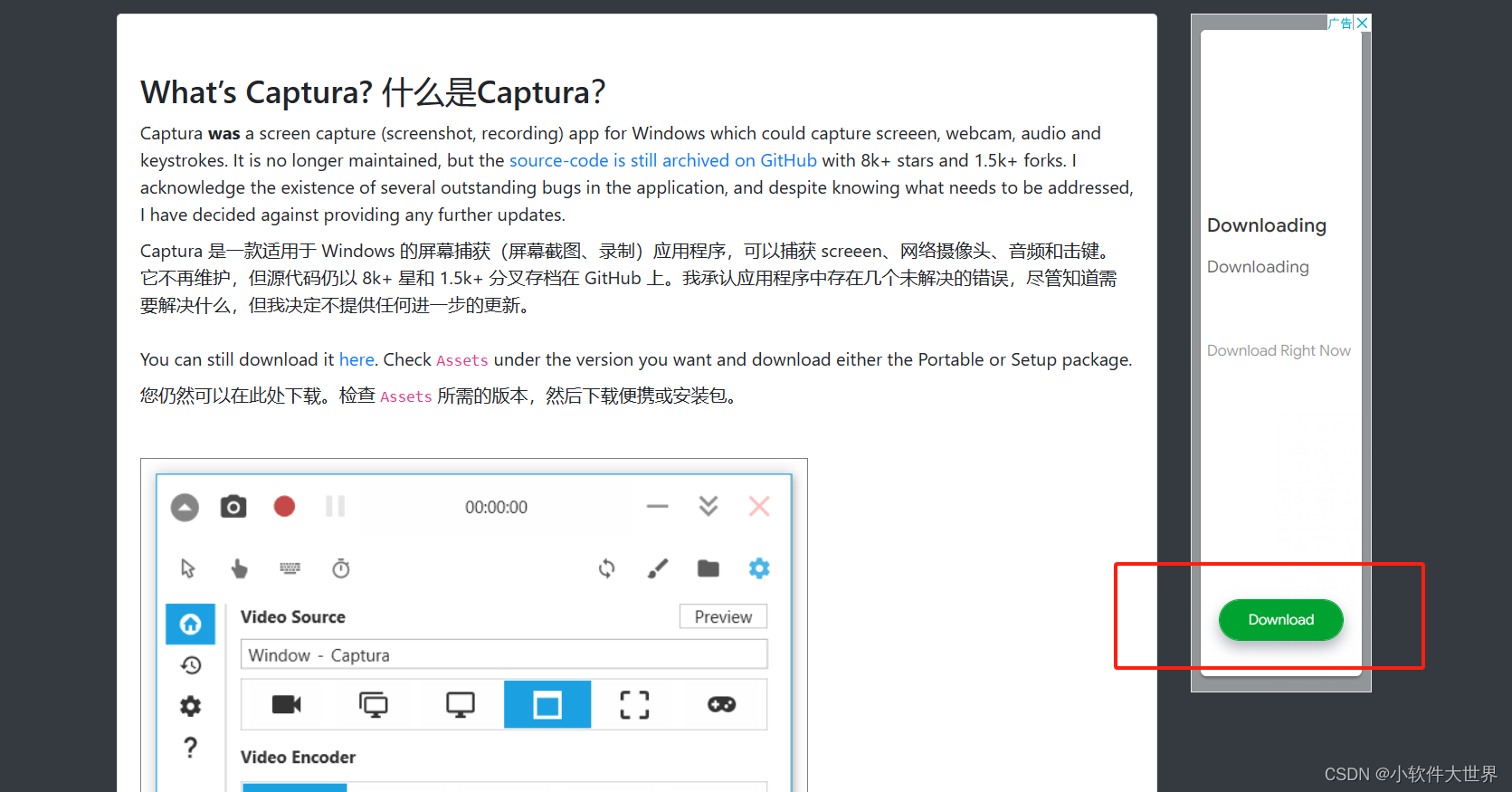Open the configuration gear in the sidebar
This screenshot has height=792, width=1512.
190,706
